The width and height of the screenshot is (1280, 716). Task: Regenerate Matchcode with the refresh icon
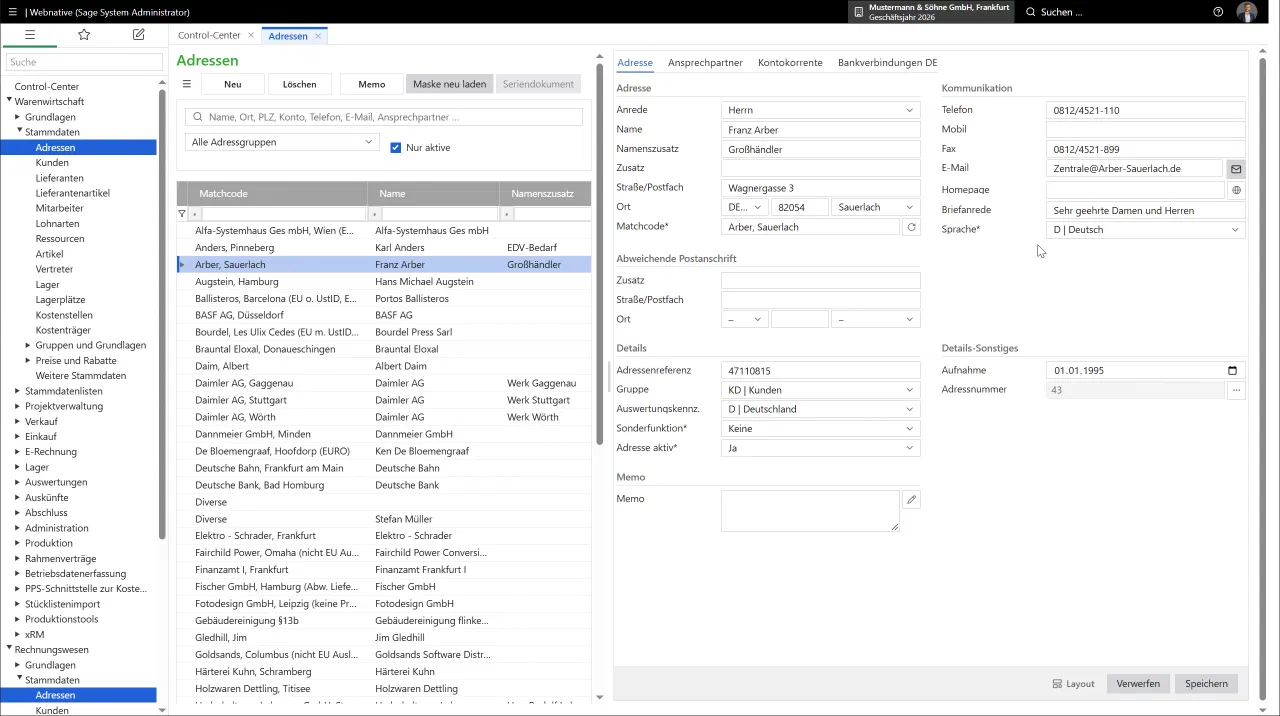(x=910, y=227)
